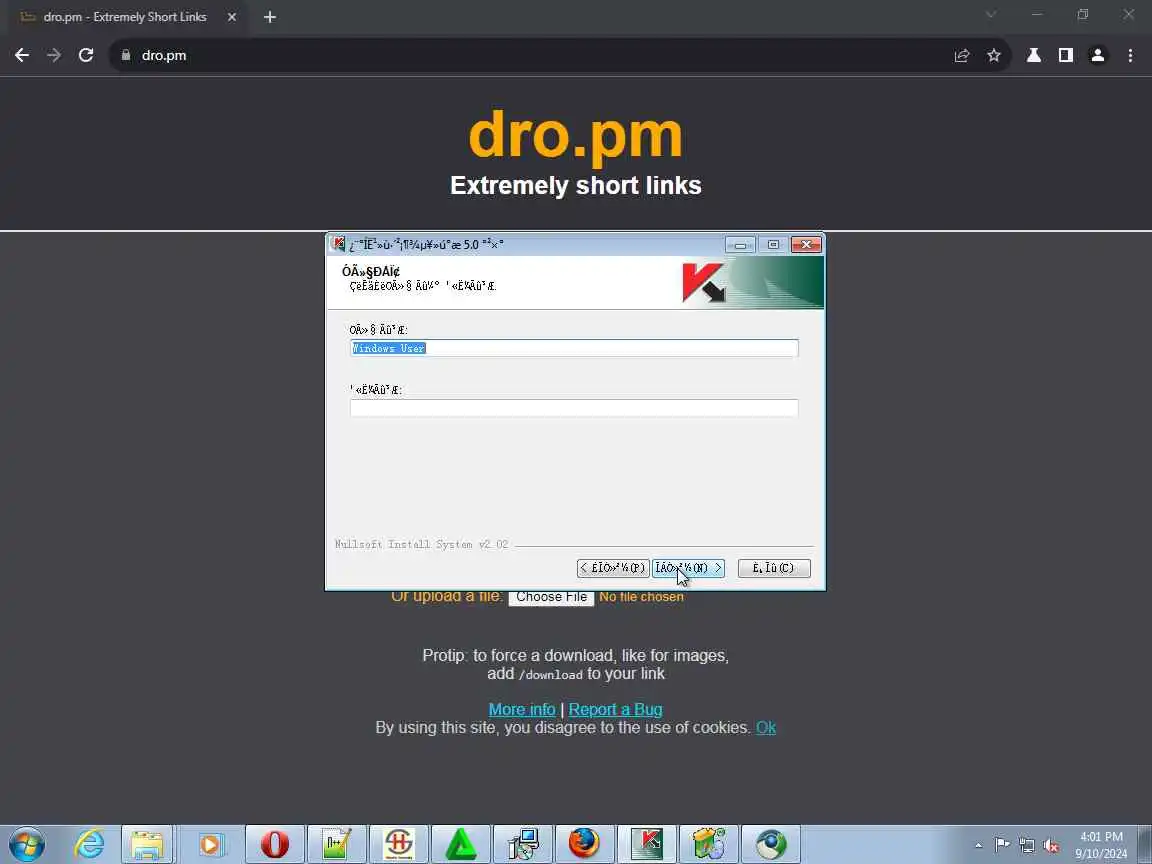Open the Chrome three-dot menu
The height and width of the screenshot is (864, 1152).
(x=1130, y=55)
